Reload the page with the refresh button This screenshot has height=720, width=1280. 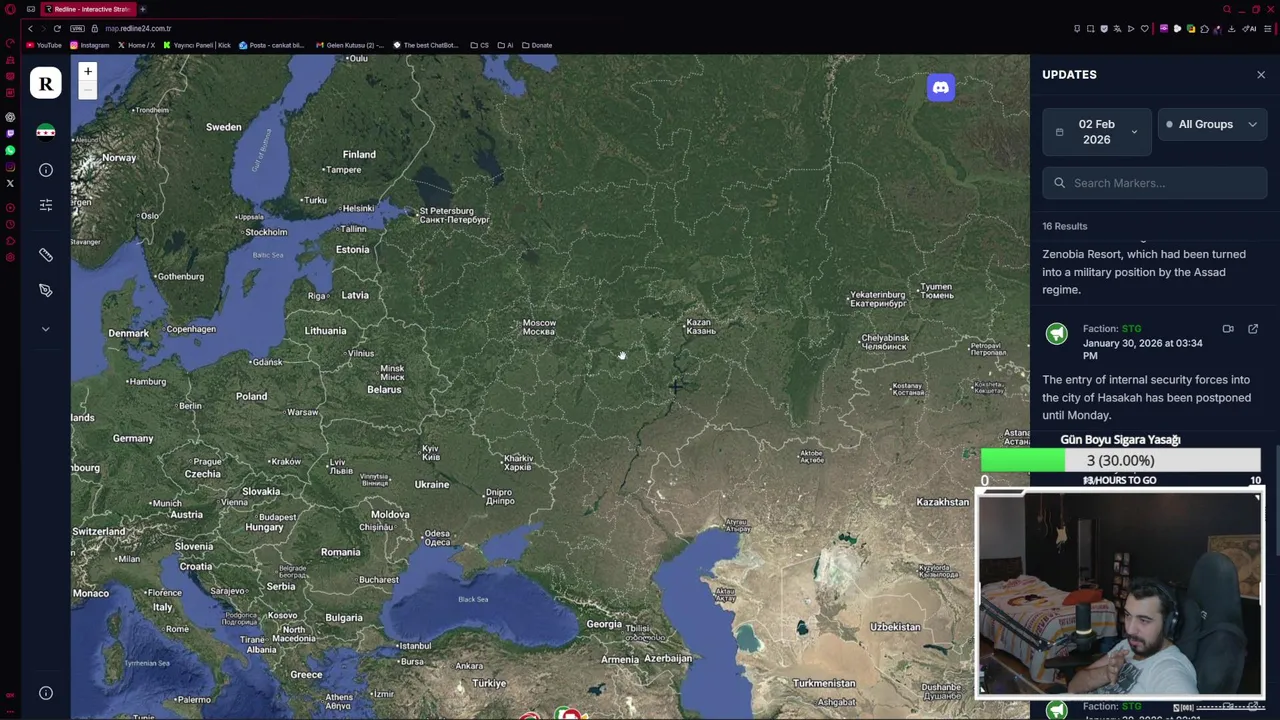tap(57, 28)
